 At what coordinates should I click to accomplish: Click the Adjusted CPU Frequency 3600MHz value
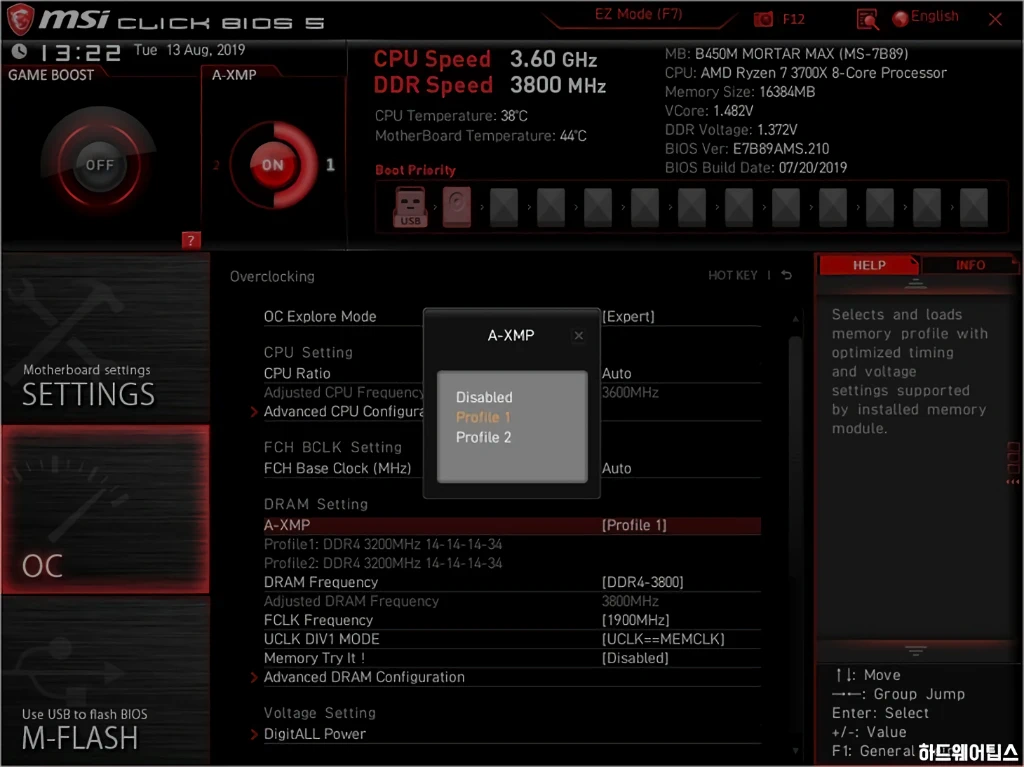pos(630,393)
